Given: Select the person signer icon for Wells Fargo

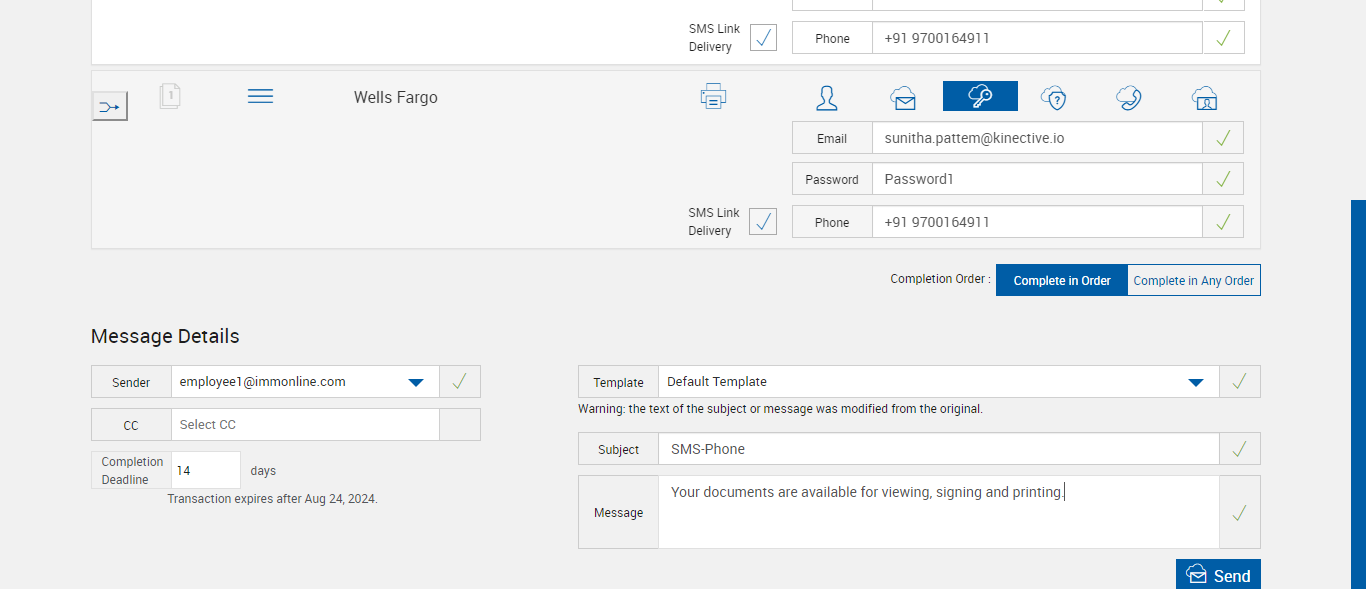Looking at the screenshot, I should 827,97.
